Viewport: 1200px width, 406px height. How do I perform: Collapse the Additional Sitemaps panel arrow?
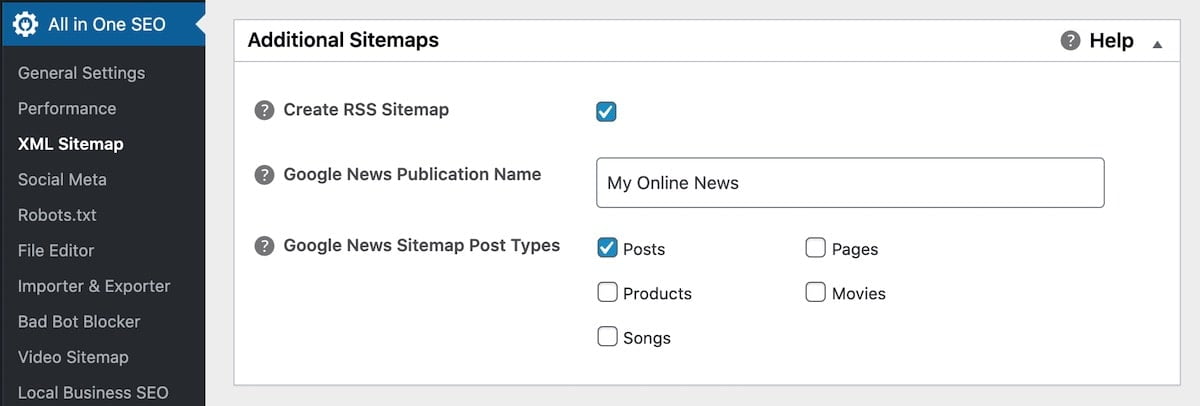1157,44
